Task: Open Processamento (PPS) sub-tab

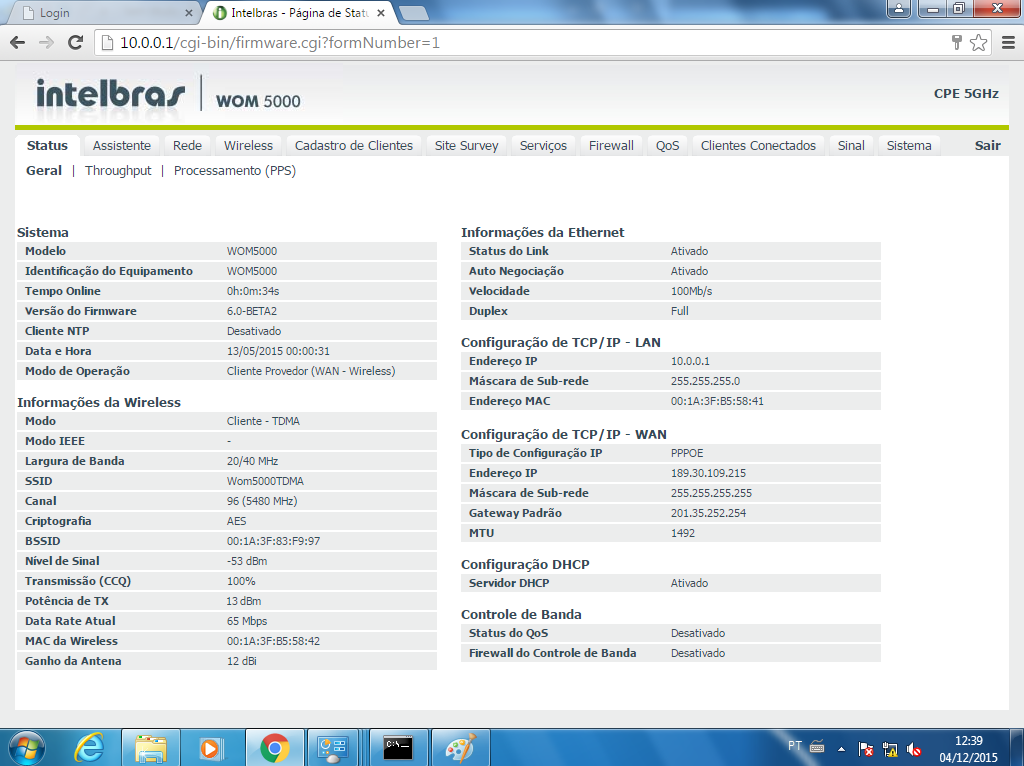Action: 234,170
